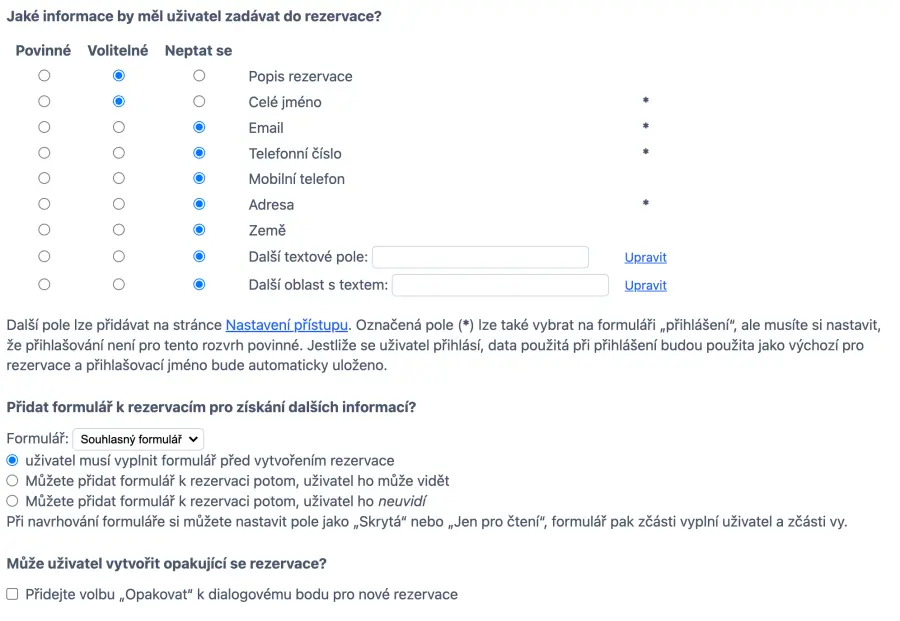The image size is (900, 621).
Task: Set Další oblast s textem to Volitelné
Action: (x=119, y=285)
